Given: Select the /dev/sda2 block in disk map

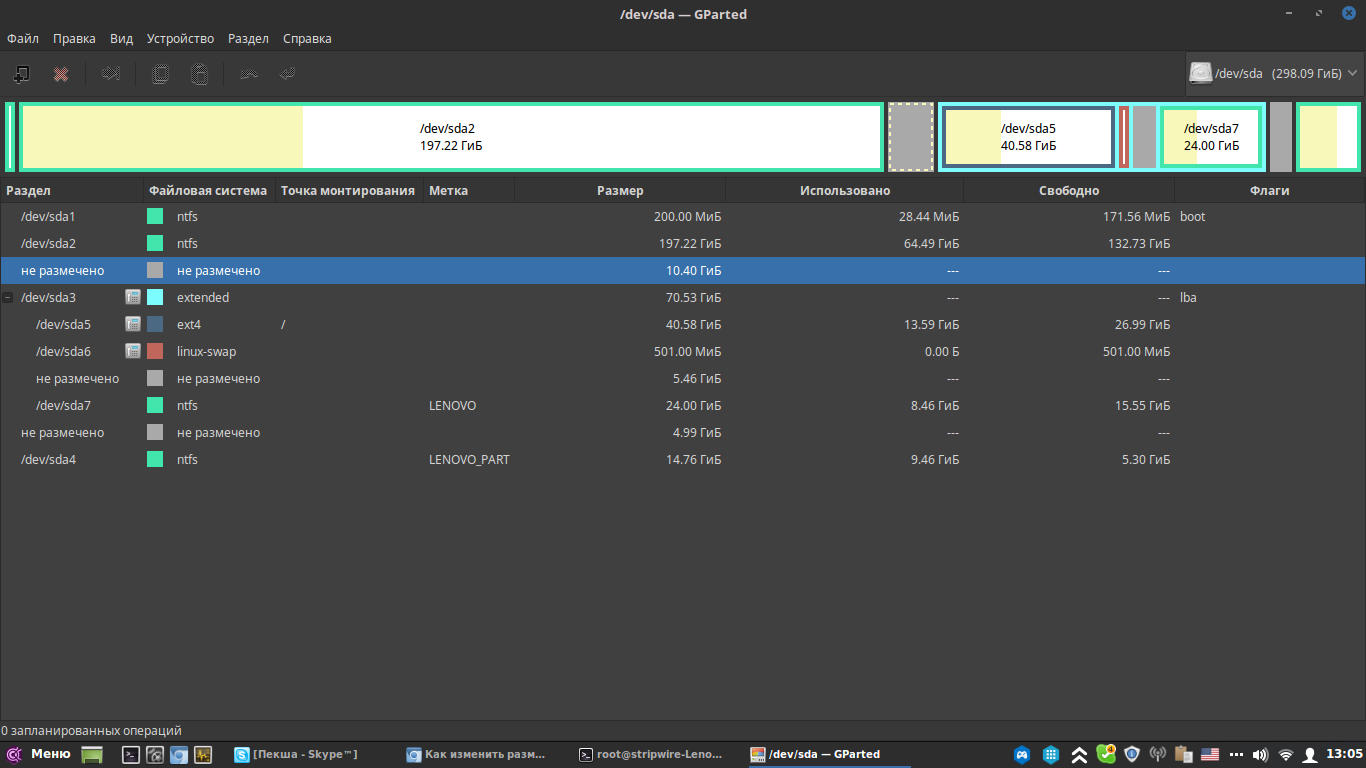Looking at the screenshot, I should pyautogui.click(x=450, y=137).
